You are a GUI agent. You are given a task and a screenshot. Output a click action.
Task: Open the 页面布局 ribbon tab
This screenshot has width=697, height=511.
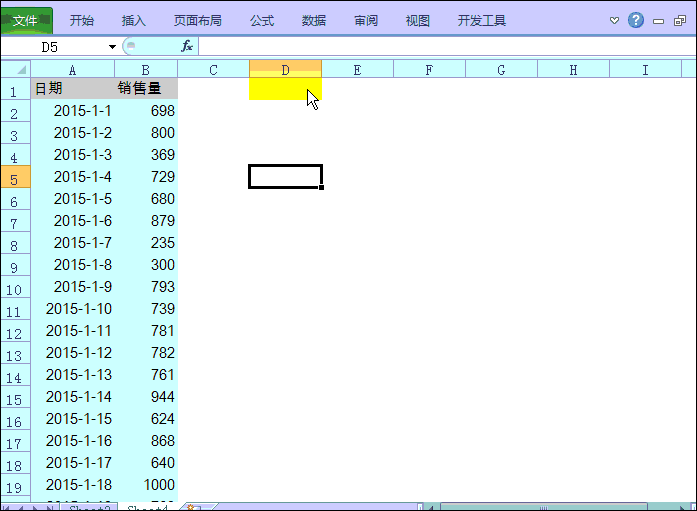coord(197,20)
